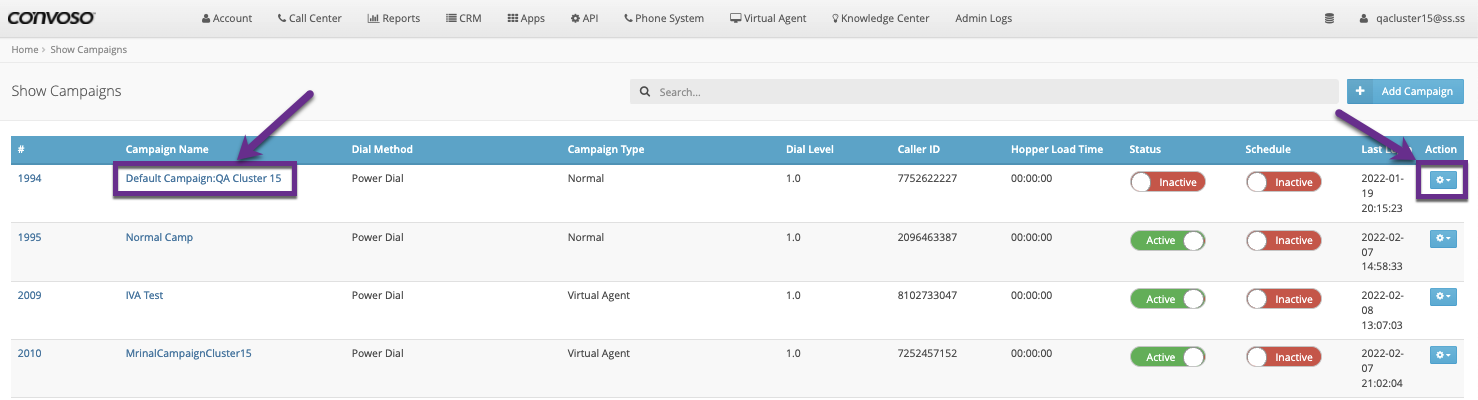Focus the campaign Search field

pyautogui.click(x=984, y=91)
